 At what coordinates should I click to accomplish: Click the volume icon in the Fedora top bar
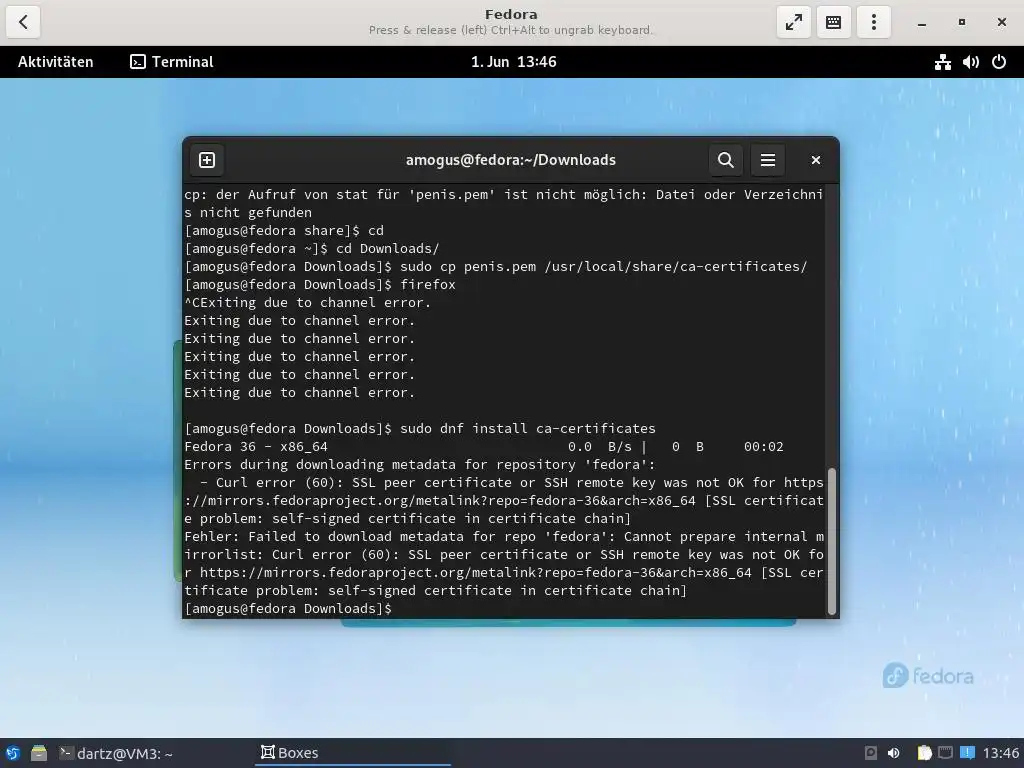970,62
